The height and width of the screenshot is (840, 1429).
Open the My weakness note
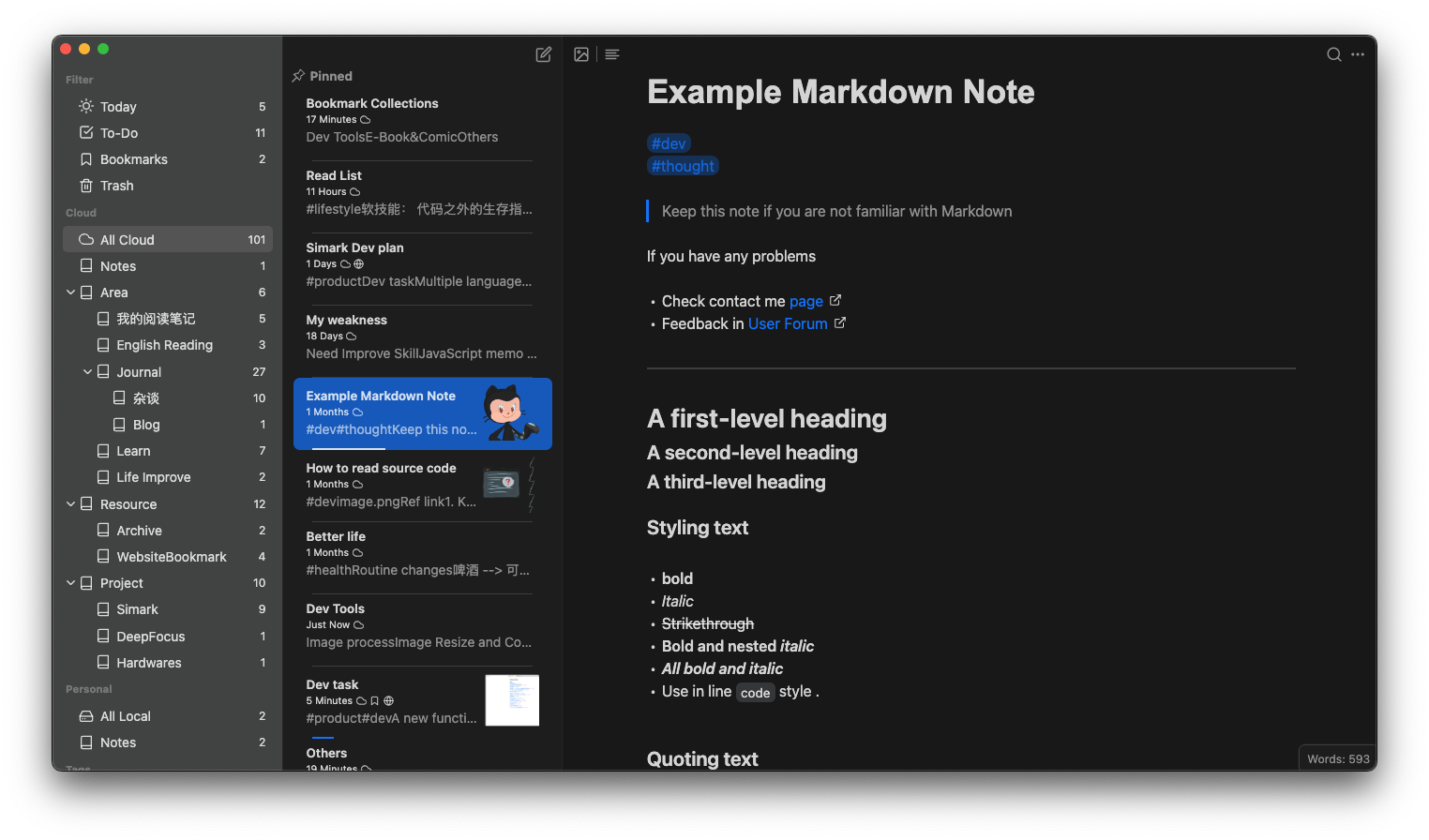click(x=422, y=337)
